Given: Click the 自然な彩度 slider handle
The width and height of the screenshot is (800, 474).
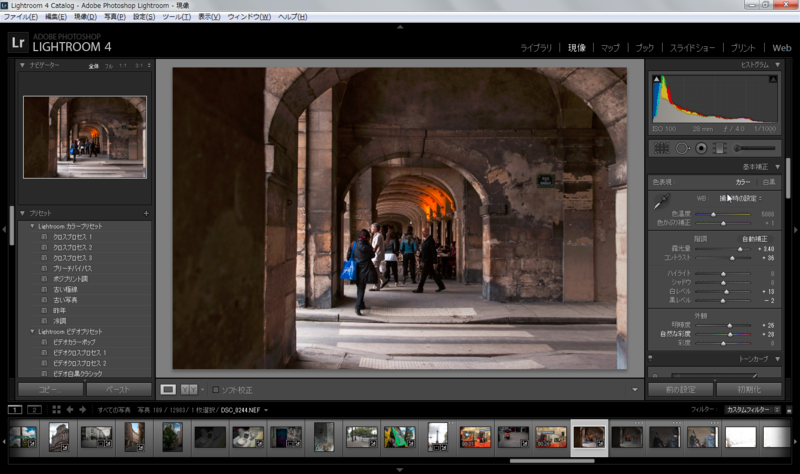Looking at the screenshot, I should 730,335.
